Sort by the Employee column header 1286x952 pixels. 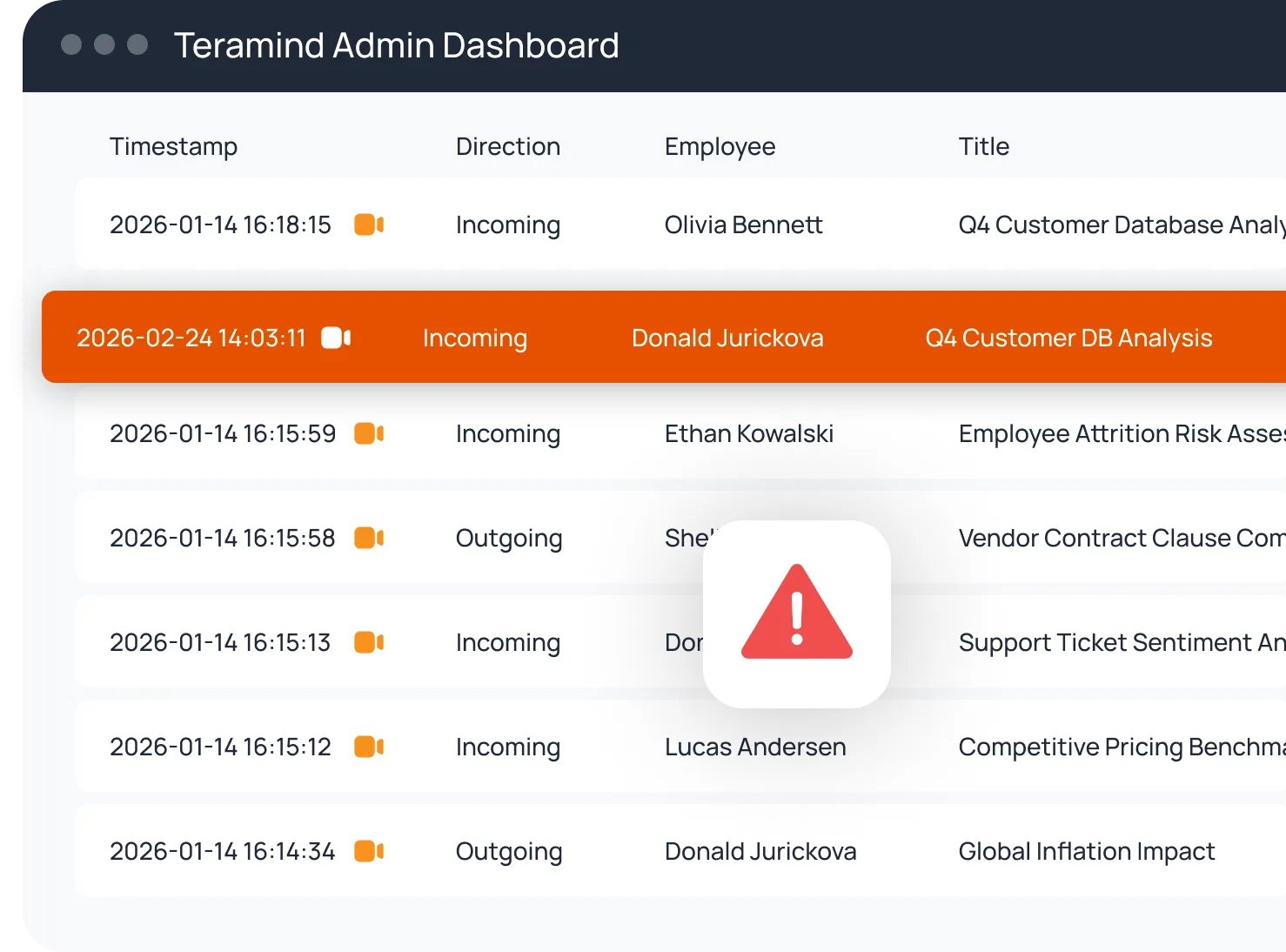tap(720, 146)
